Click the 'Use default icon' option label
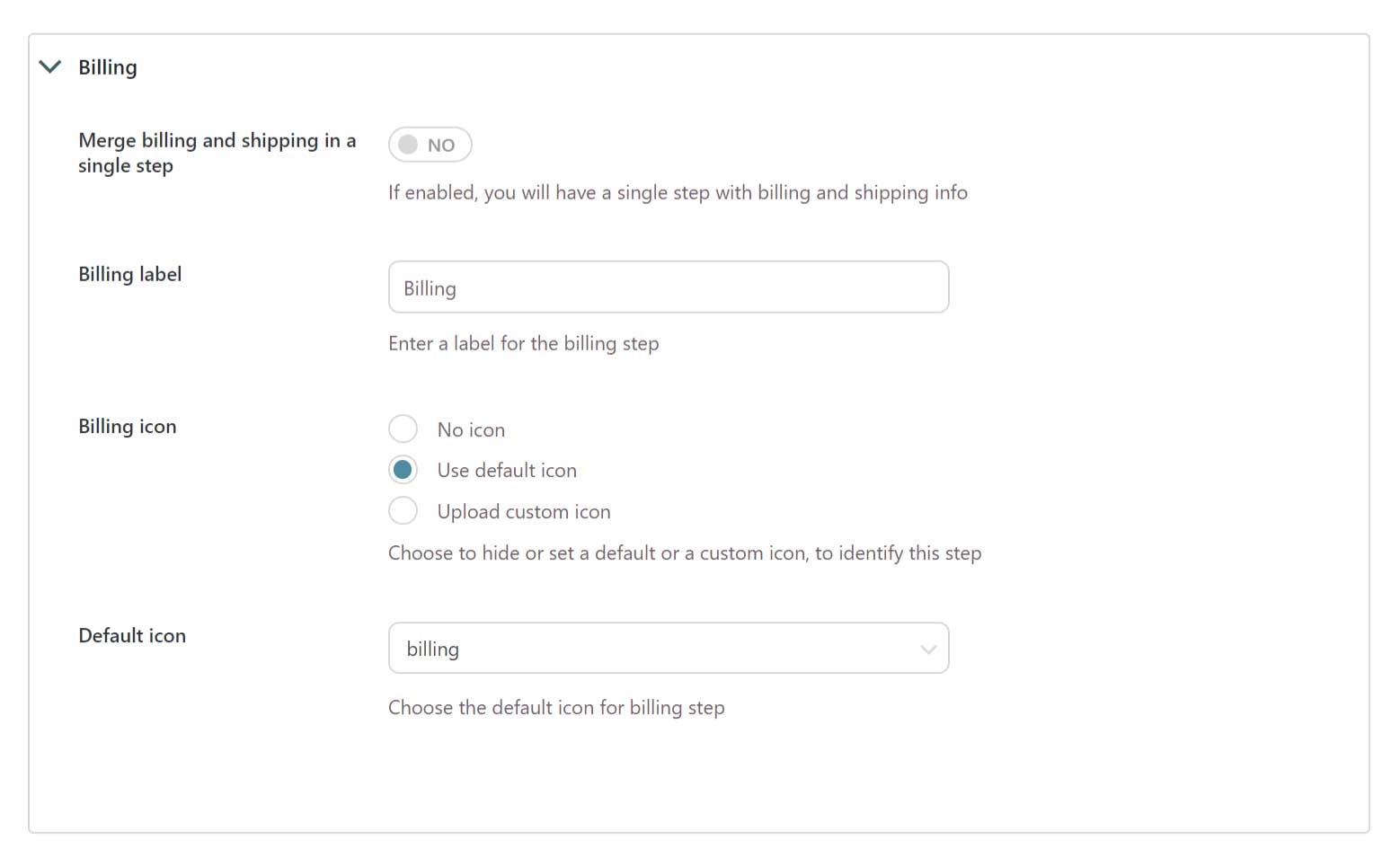The image size is (1400, 857). click(507, 471)
